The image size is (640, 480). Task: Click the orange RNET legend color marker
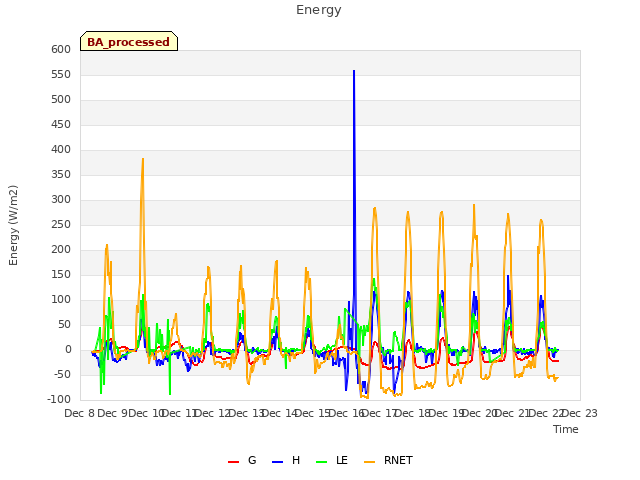369,462
